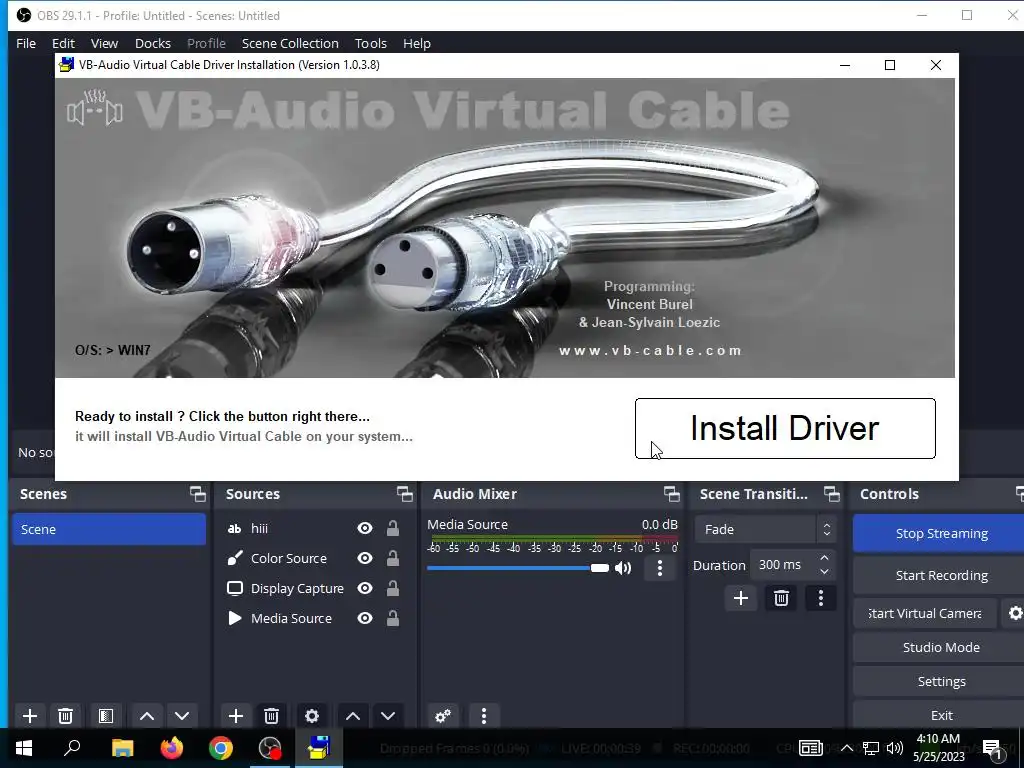Open the Tools menu in OBS
Image resolution: width=1024 pixels, height=768 pixels.
(x=371, y=44)
